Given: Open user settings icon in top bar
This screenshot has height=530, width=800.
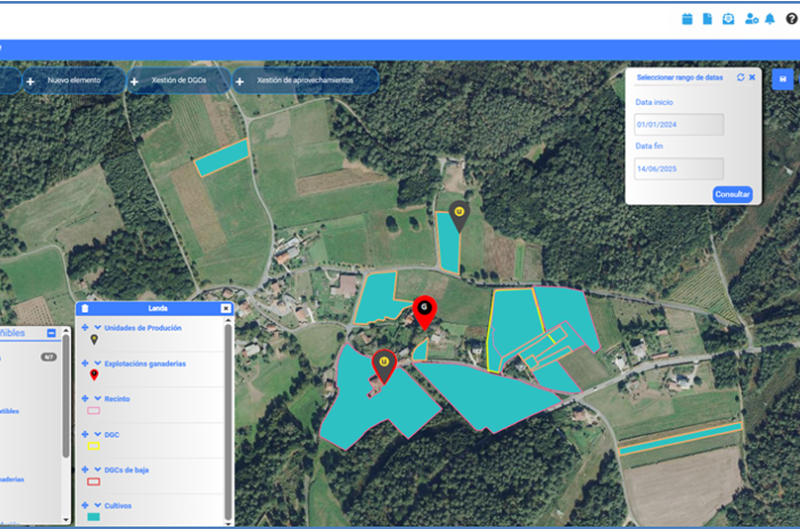Looking at the screenshot, I should click(x=752, y=19).
